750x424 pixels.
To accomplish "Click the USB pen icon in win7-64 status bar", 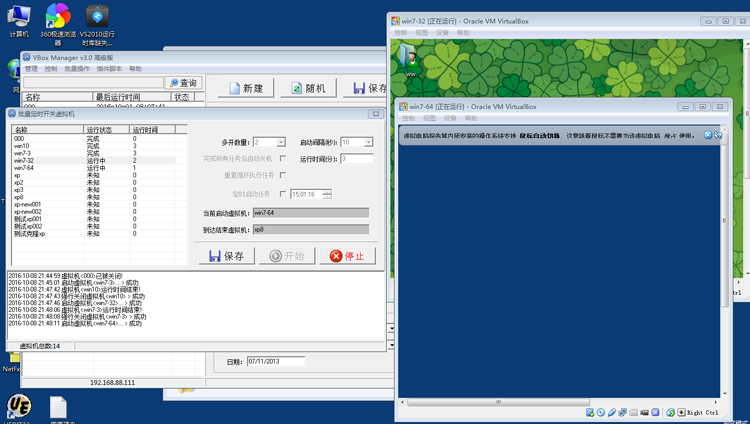I will [x=612, y=412].
